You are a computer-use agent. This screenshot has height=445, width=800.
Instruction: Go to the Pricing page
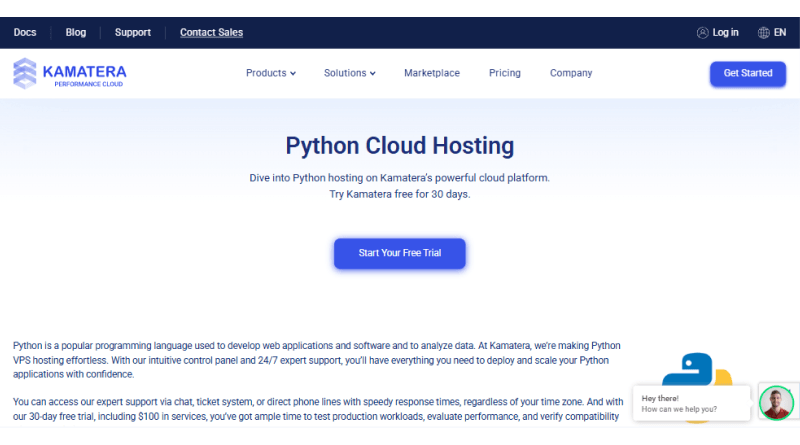505,73
